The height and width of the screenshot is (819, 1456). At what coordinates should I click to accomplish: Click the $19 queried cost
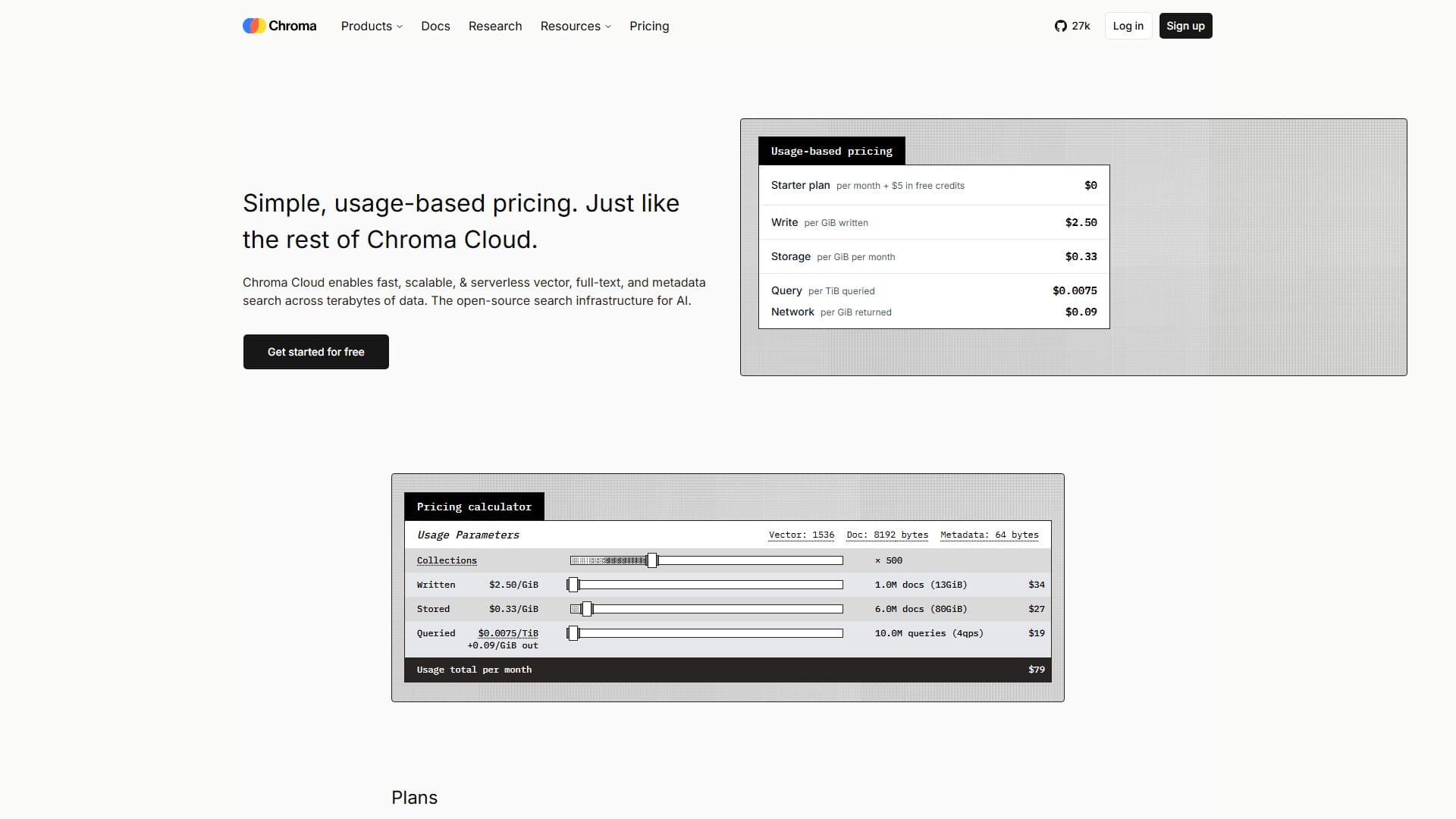[1037, 633]
